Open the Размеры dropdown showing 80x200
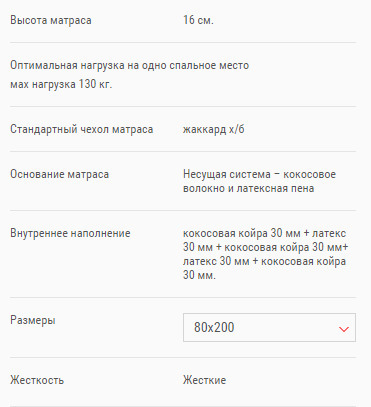The height and width of the screenshot is (407, 371). [x=269, y=327]
